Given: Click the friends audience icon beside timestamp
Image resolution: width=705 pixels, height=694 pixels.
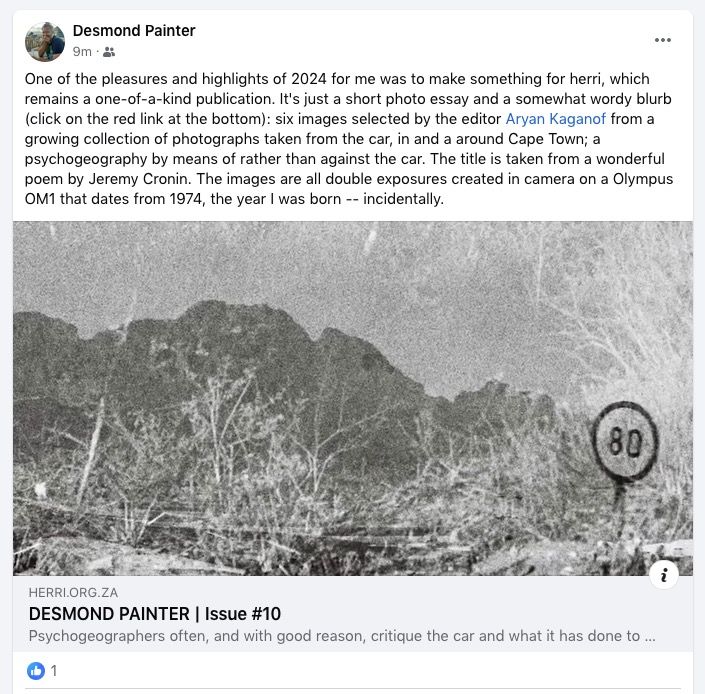Looking at the screenshot, I should [x=108, y=52].
